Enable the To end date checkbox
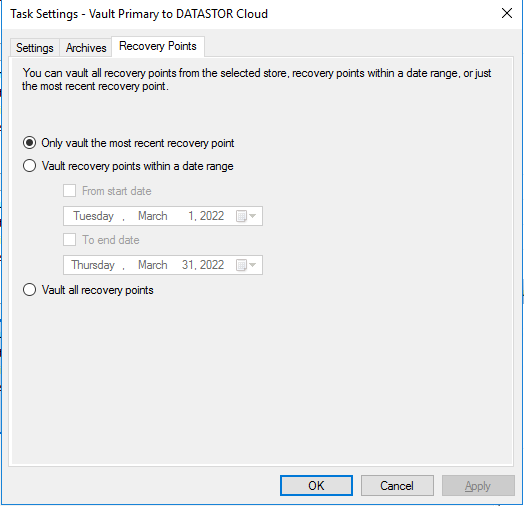Screen dimensions: 524x506 (70, 240)
